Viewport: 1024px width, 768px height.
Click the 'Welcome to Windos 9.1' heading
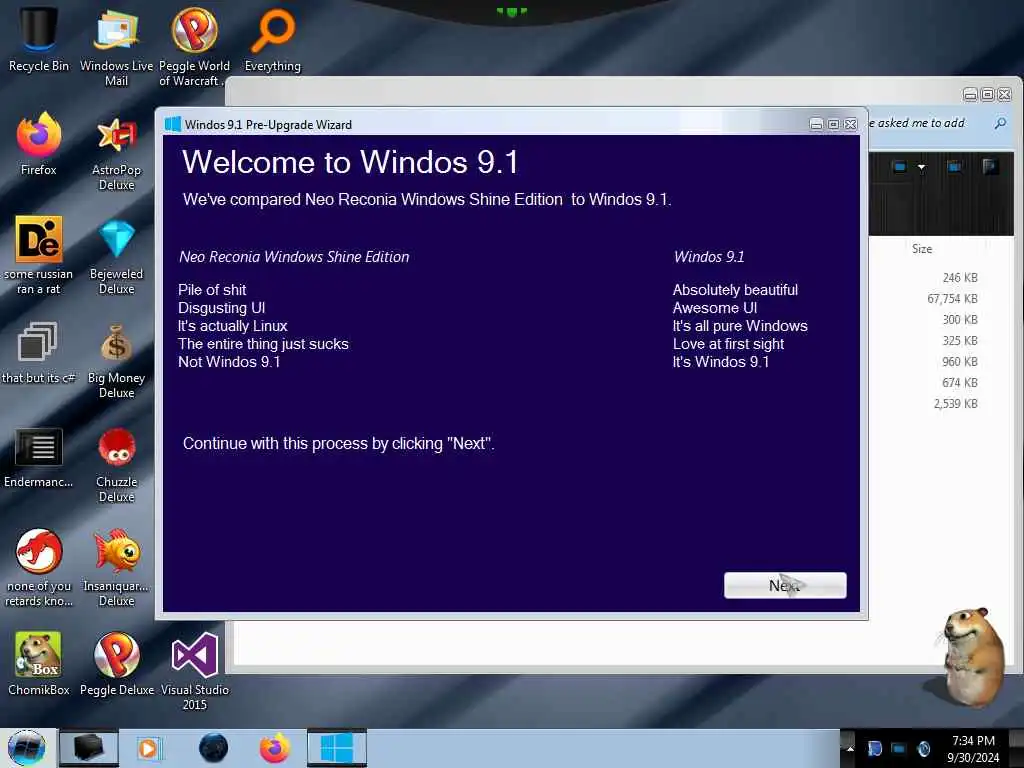point(350,162)
